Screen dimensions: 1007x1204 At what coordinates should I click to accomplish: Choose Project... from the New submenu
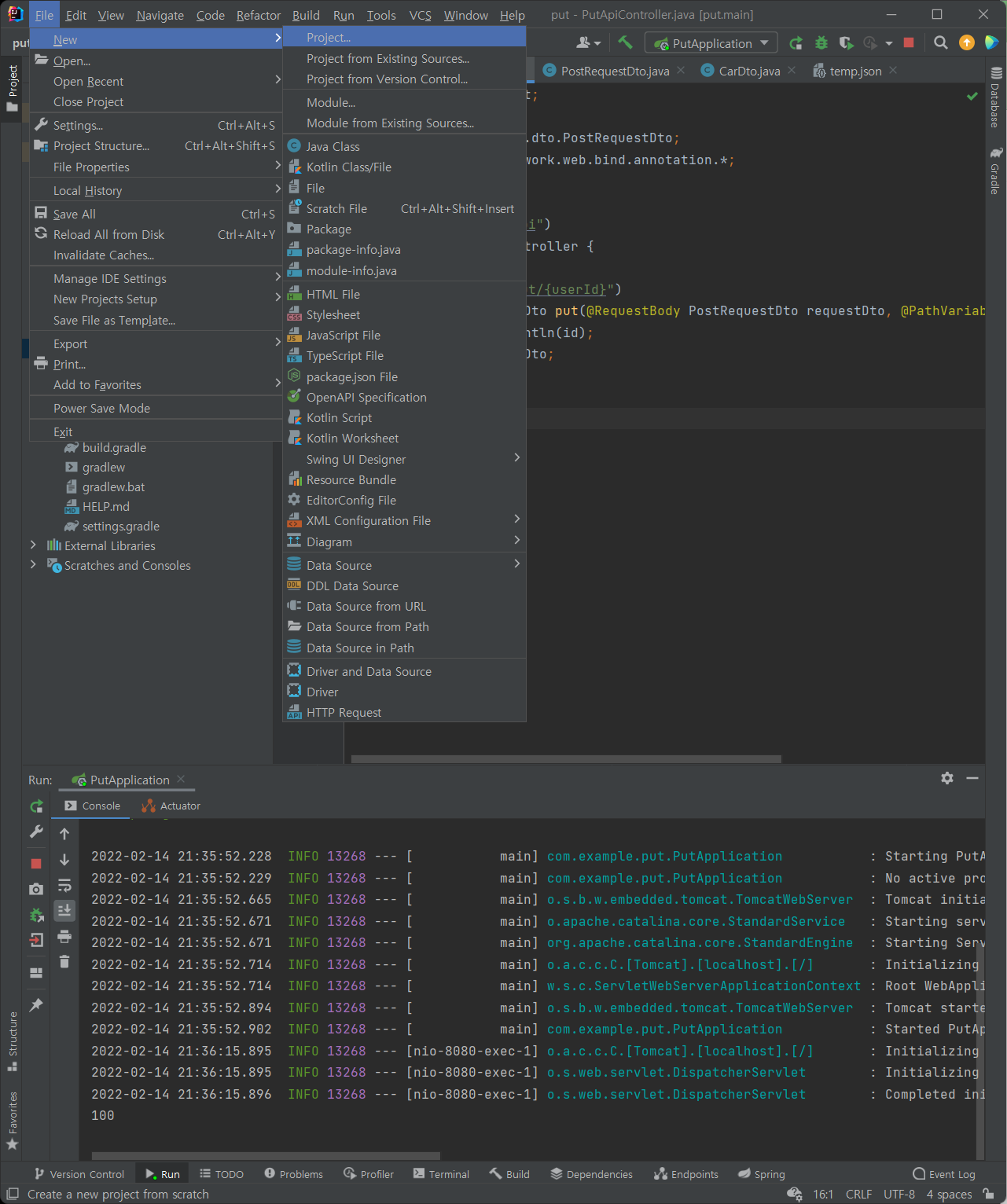pos(404,37)
